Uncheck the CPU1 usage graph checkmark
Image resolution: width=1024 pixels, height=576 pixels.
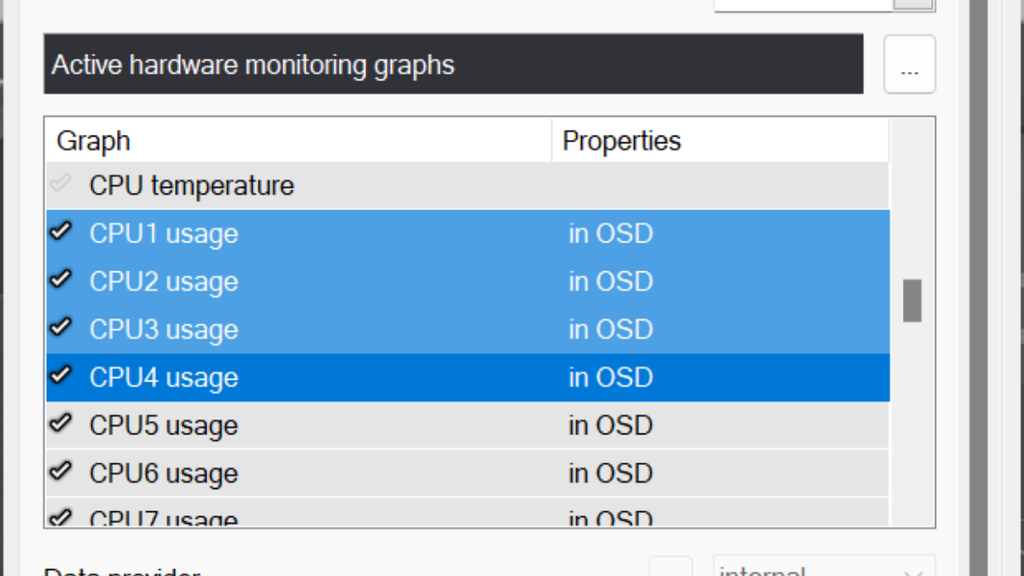(x=61, y=232)
